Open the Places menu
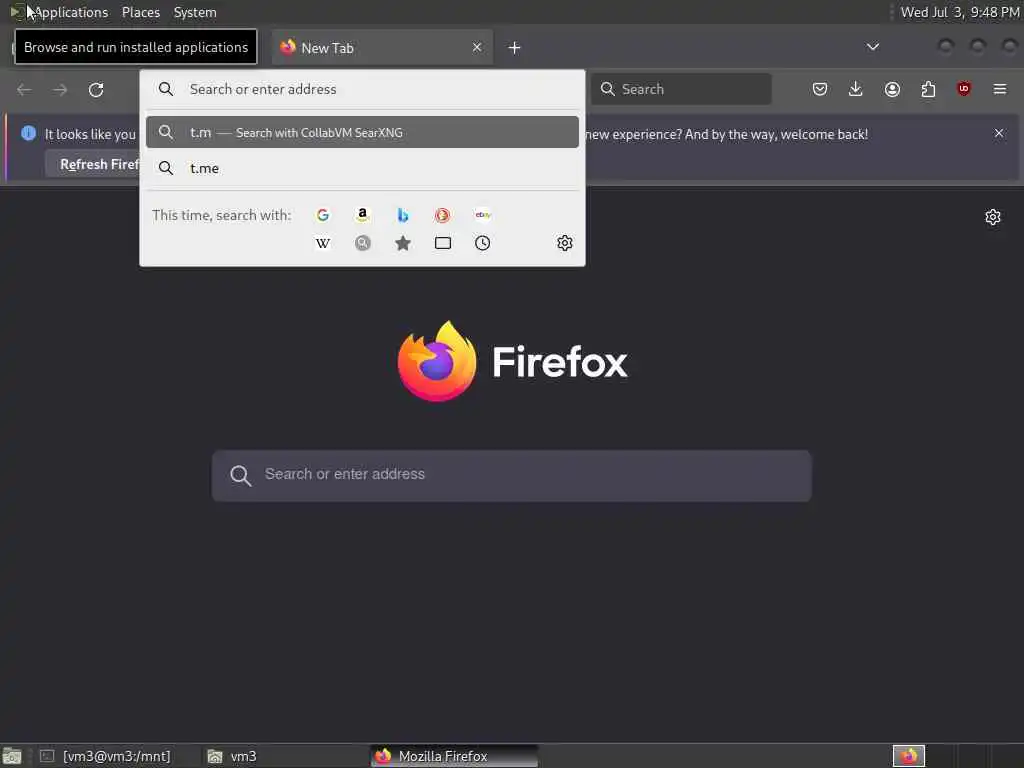This screenshot has width=1024, height=768. 141,12
